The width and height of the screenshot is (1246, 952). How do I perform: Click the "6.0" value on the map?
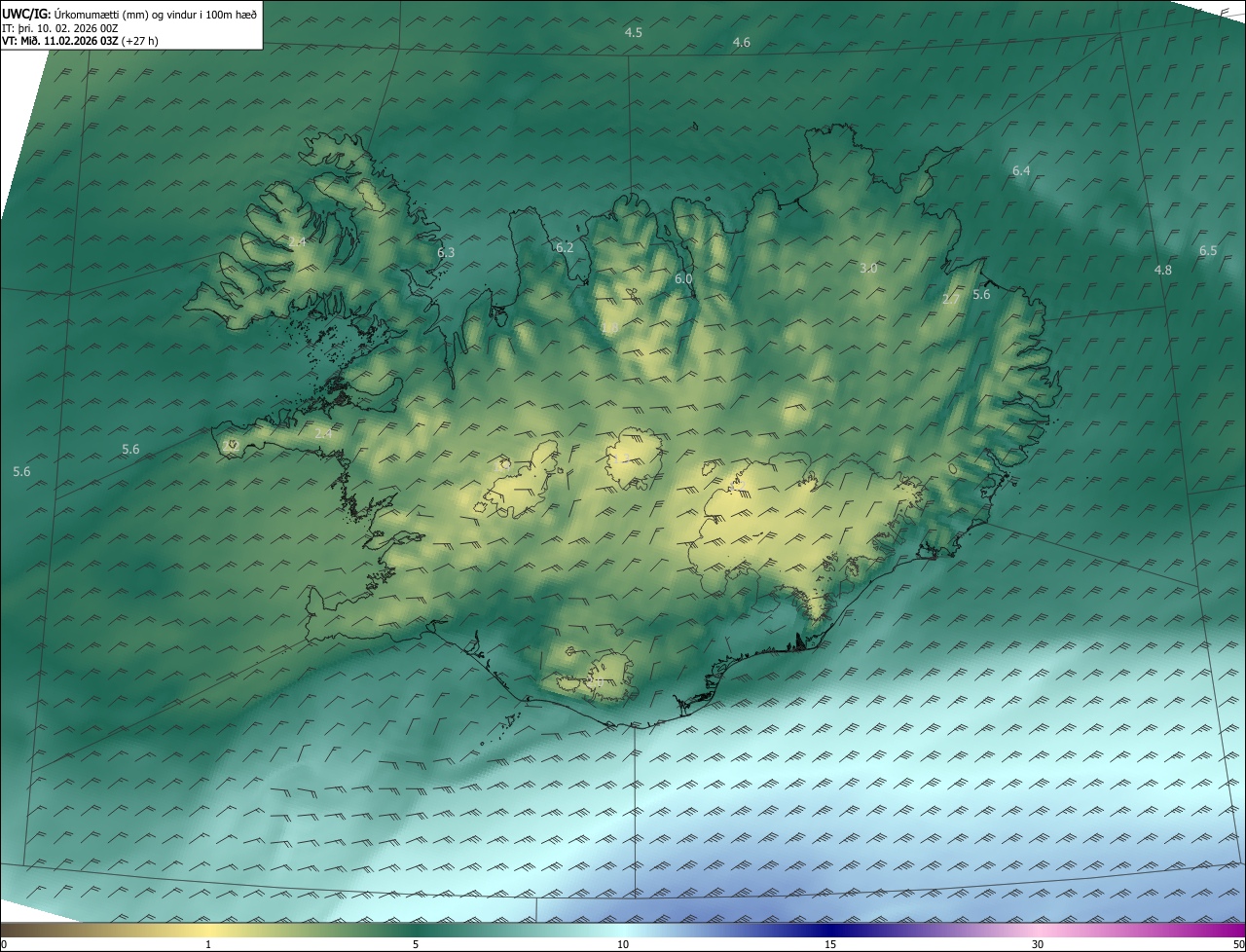(x=683, y=279)
